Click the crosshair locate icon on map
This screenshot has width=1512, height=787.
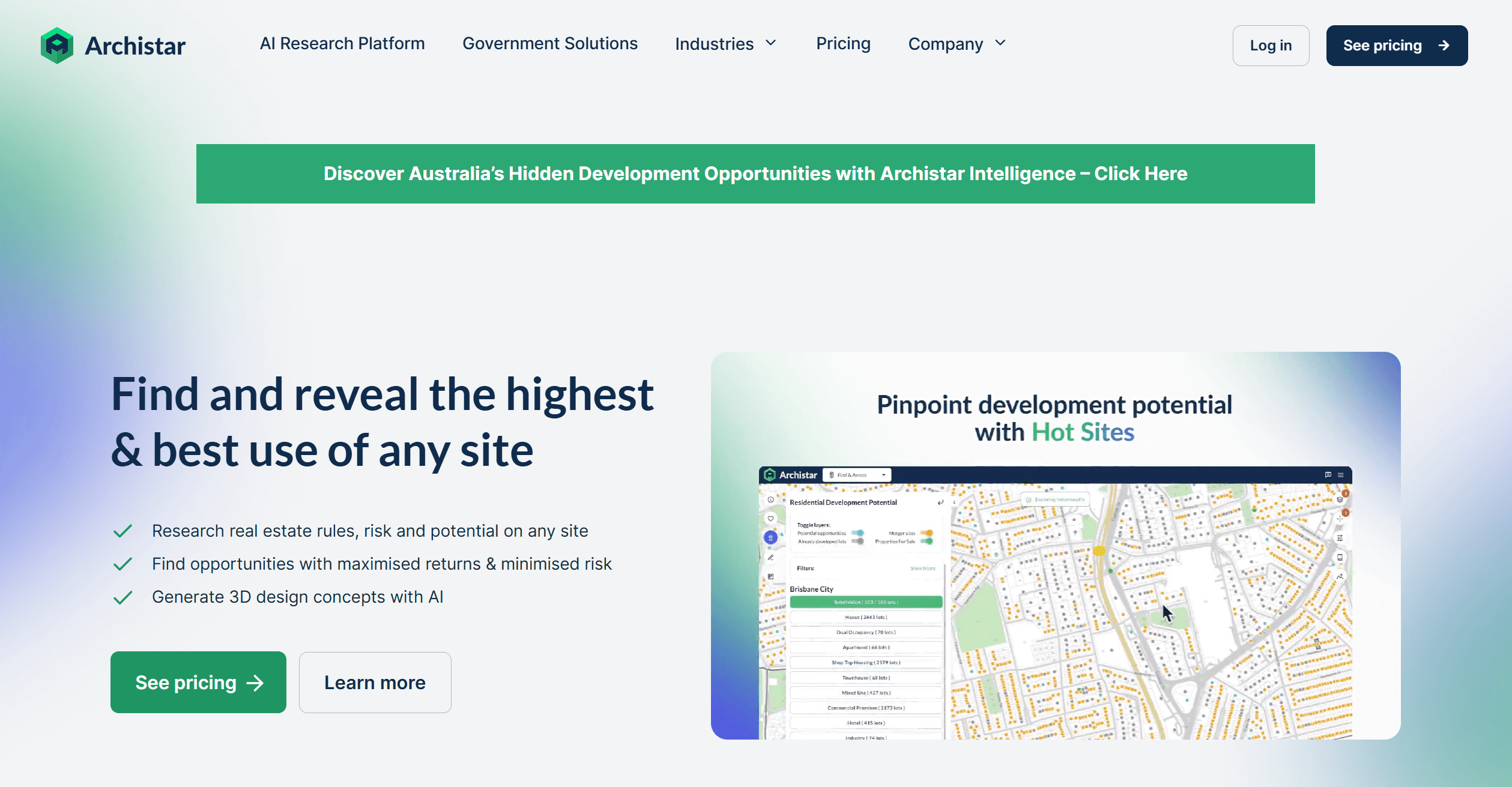[1340, 519]
